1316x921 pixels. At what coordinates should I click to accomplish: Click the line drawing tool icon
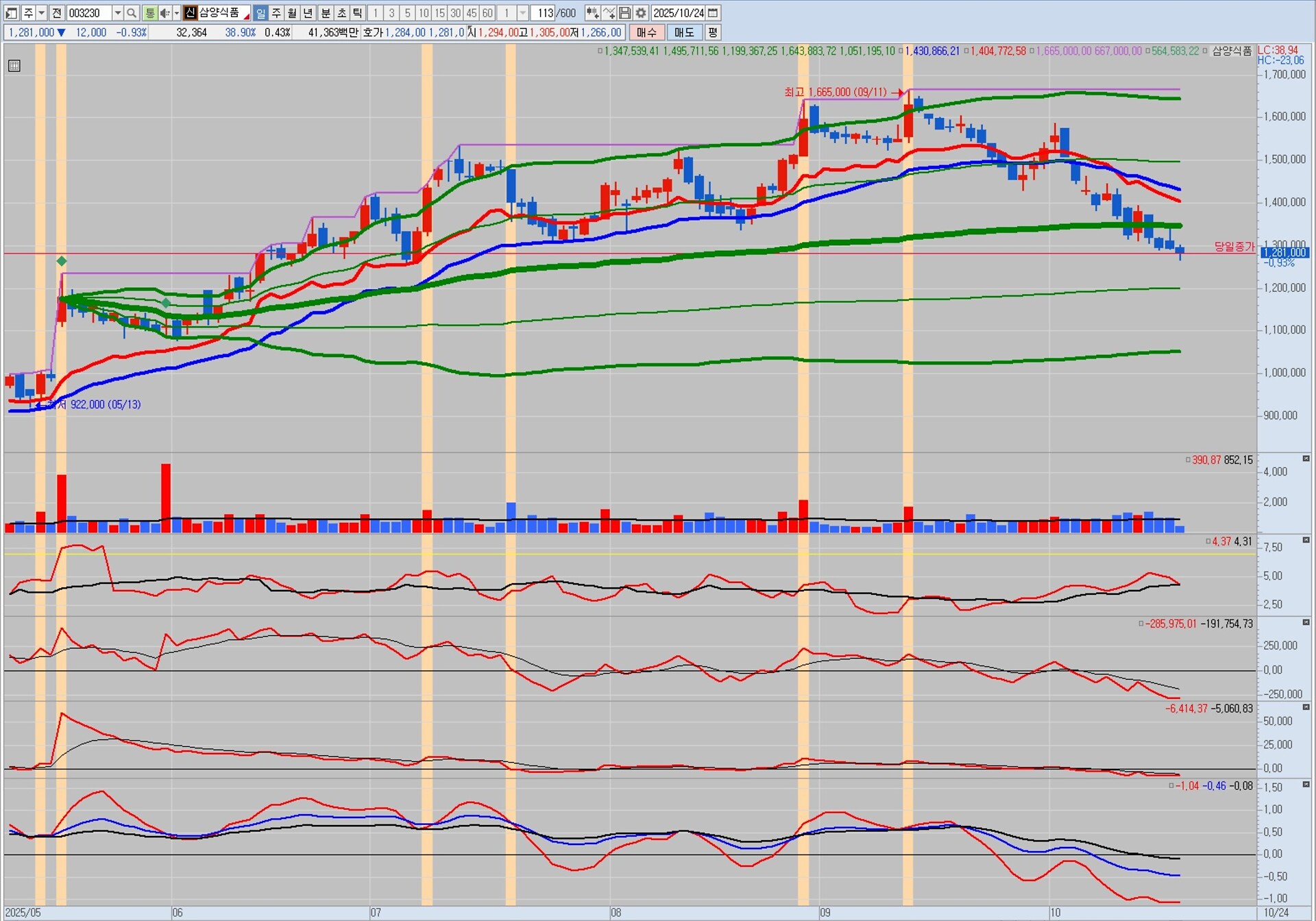pos(609,13)
